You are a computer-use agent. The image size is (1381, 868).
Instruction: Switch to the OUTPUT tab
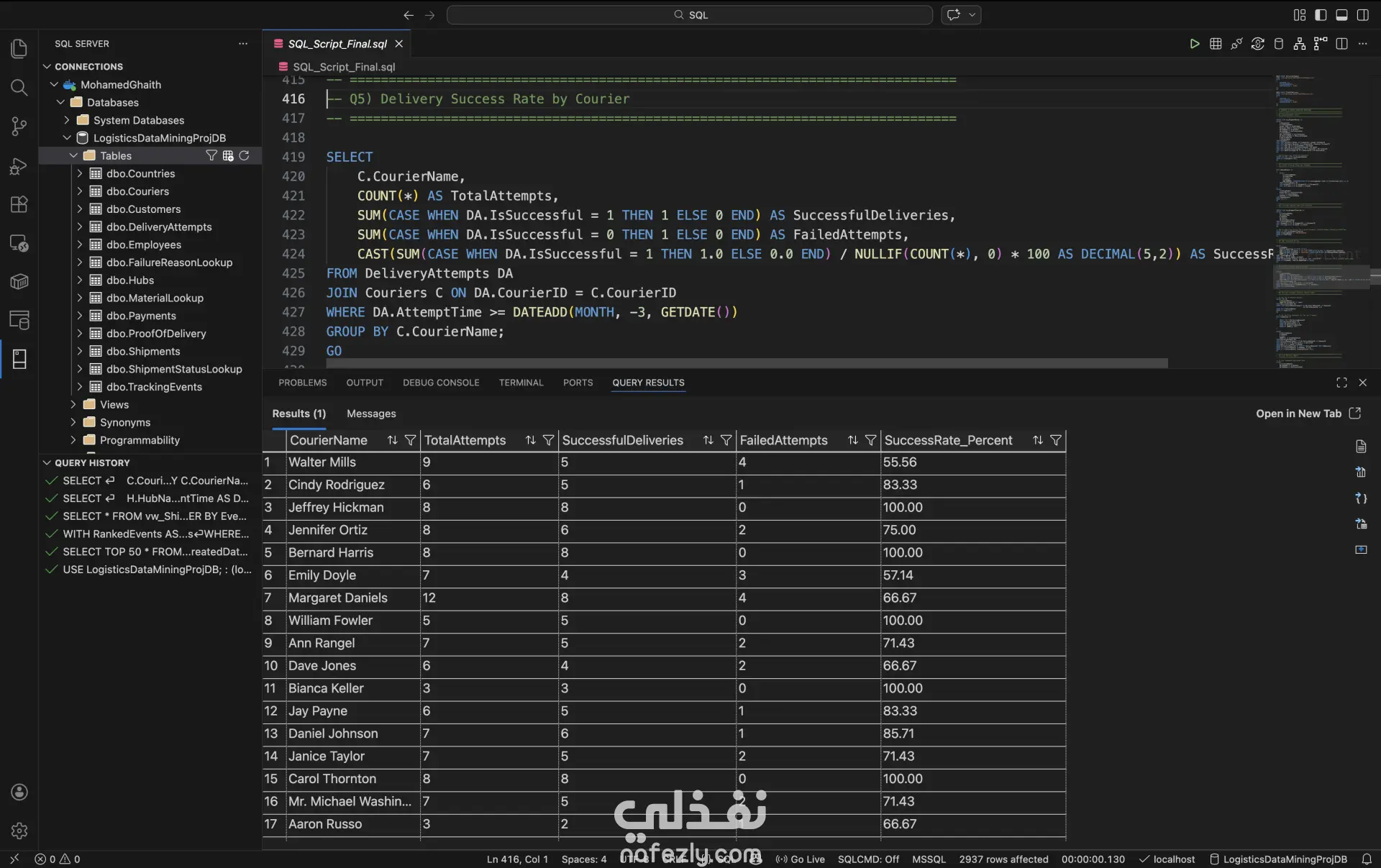point(365,383)
